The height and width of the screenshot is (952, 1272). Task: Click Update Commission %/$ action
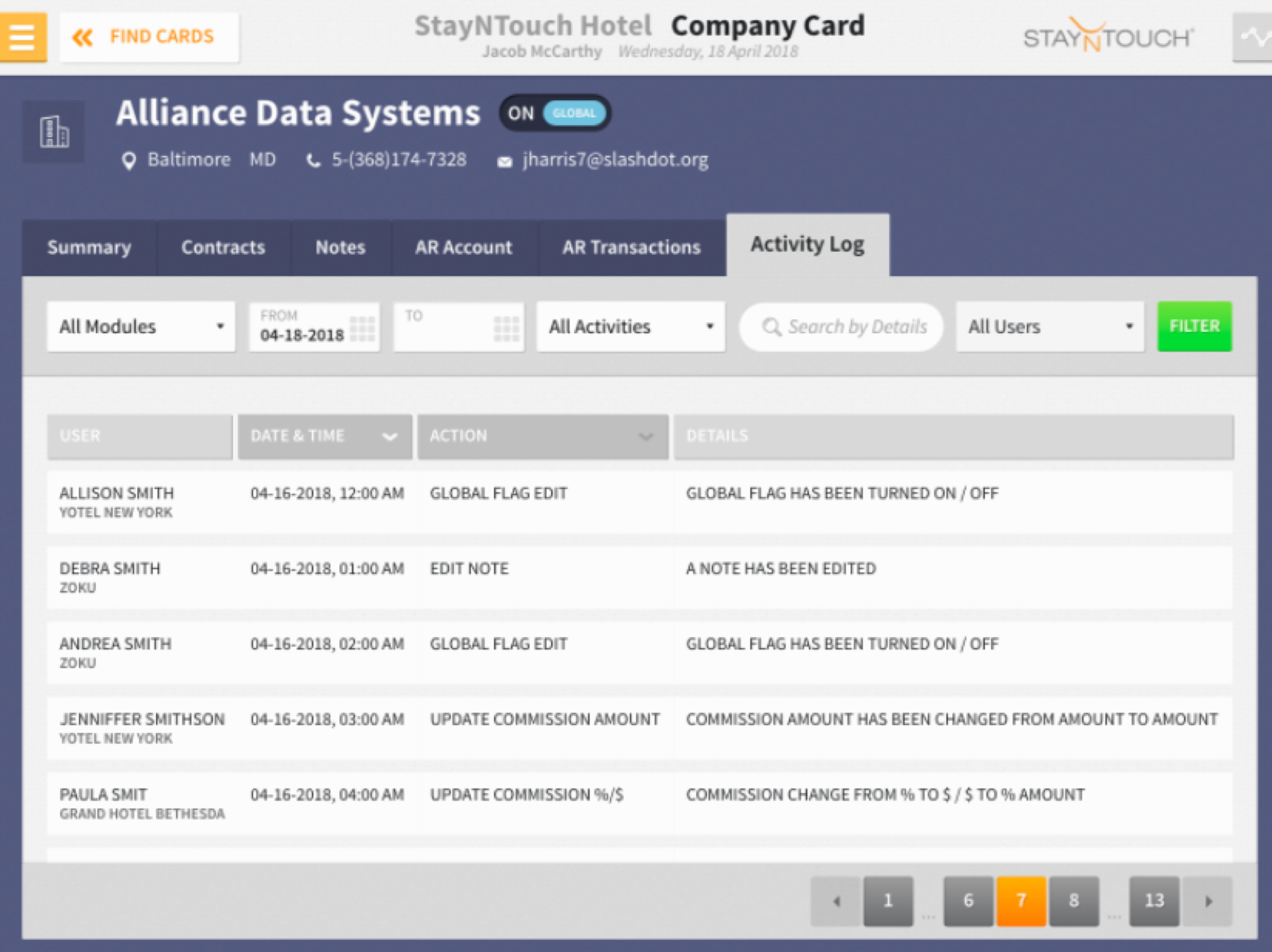click(x=526, y=795)
